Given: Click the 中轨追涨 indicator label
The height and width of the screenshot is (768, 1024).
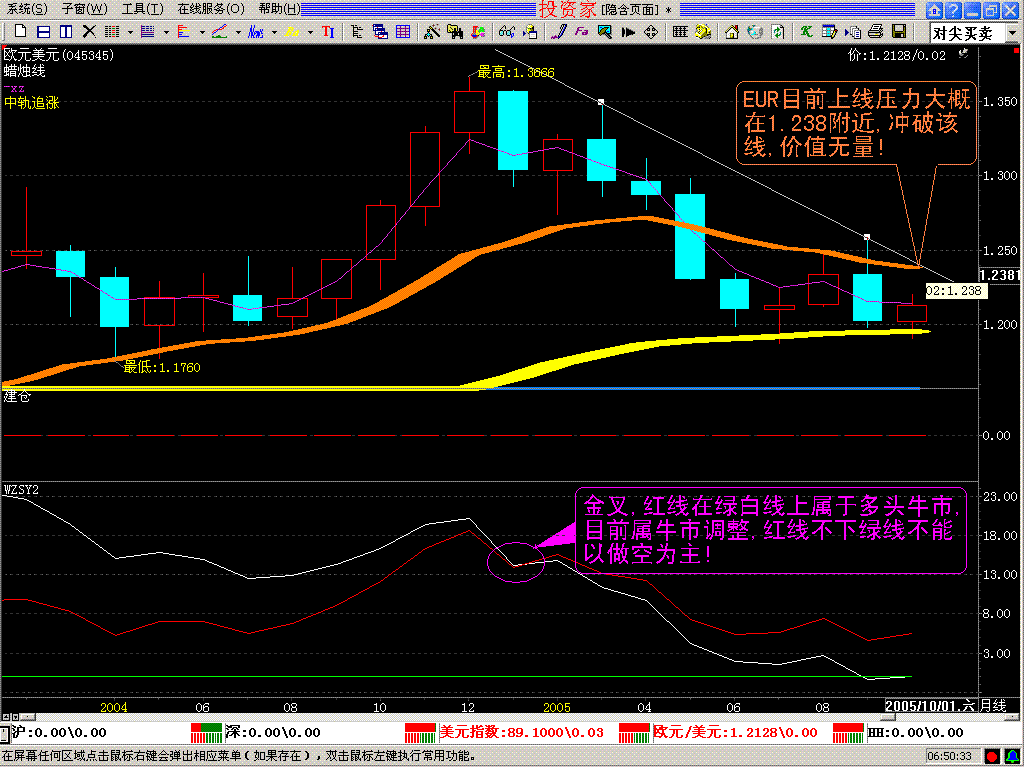Looking at the screenshot, I should (32, 103).
